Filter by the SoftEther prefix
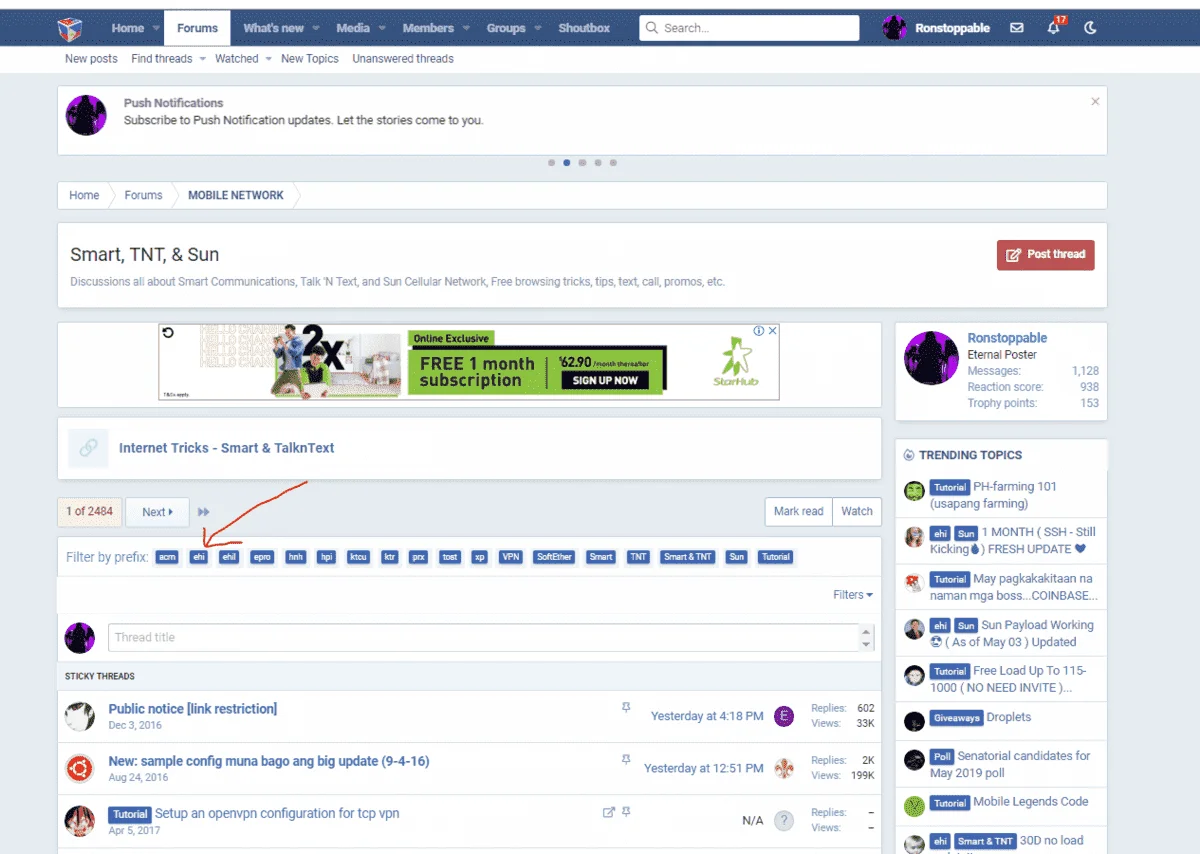Screen dimensions: 1200x854 [554, 557]
